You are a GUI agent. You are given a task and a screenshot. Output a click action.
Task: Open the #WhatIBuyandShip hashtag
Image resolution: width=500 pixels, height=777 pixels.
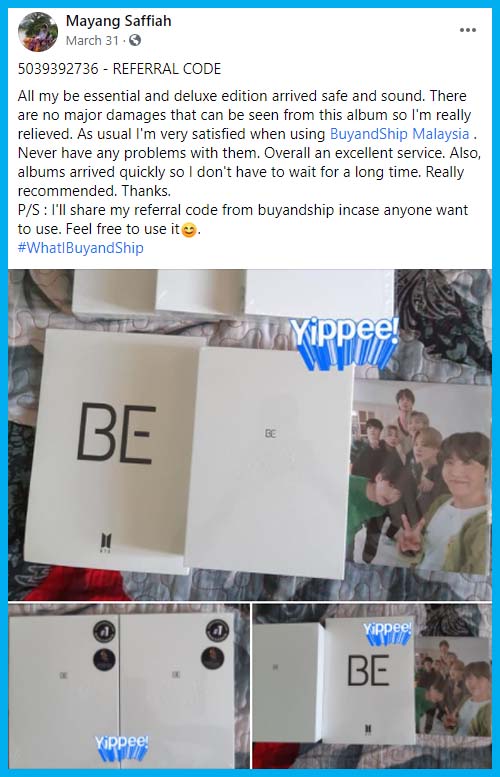(x=81, y=248)
